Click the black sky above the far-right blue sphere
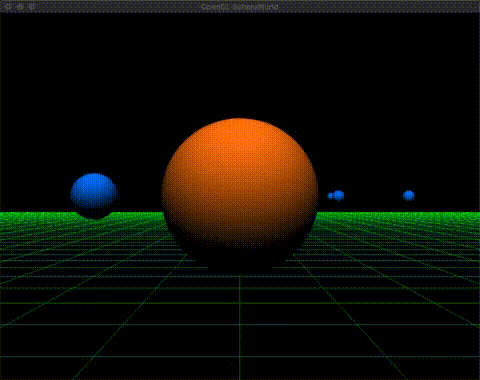Viewport: 480px width, 380px height. pyautogui.click(x=409, y=100)
